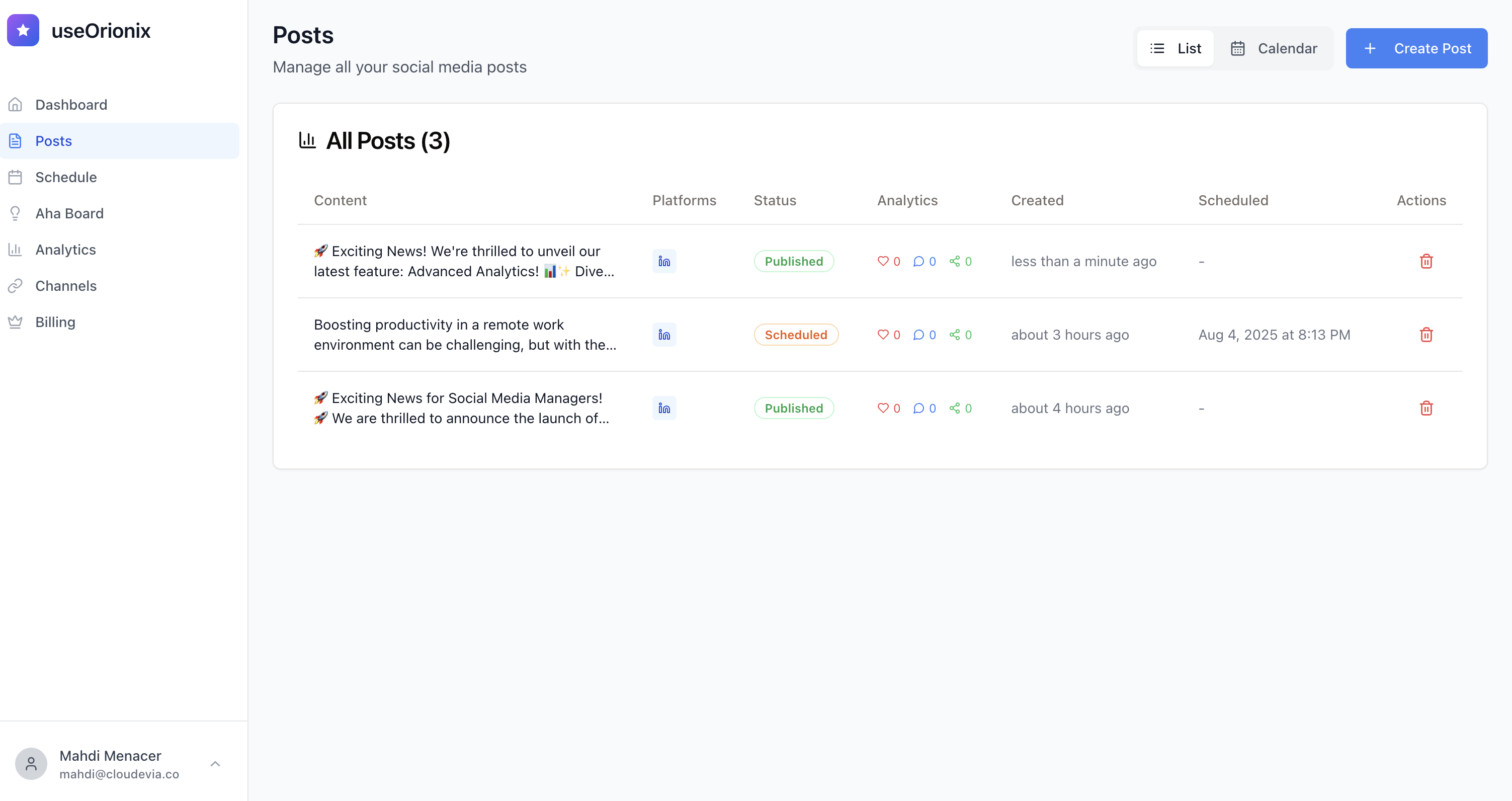Open the Channels section
Viewport: 1512px width, 801px height.
tap(66, 286)
